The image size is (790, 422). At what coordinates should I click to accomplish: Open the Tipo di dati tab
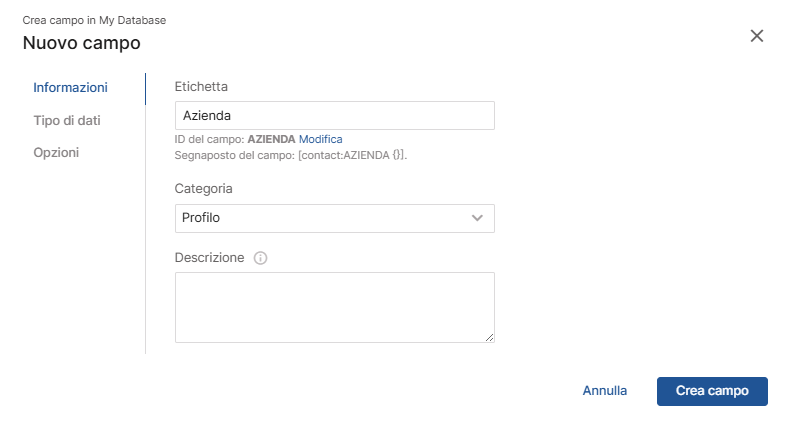tap(67, 120)
